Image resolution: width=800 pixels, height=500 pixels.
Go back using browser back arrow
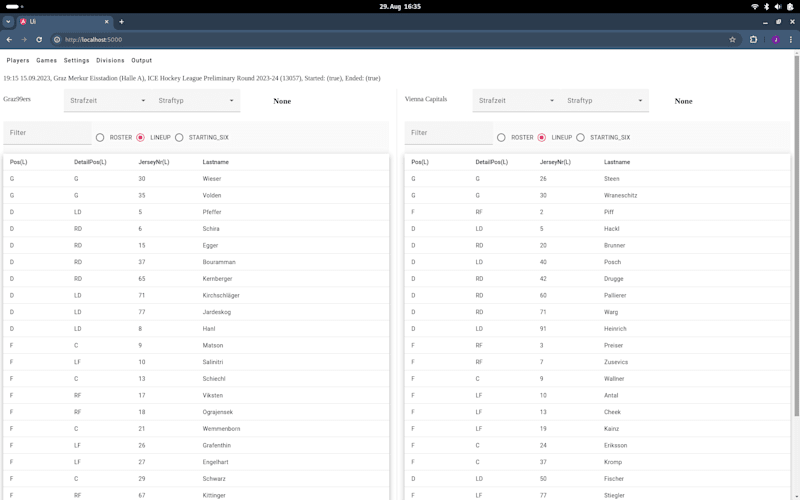pyautogui.click(x=9, y=39)
